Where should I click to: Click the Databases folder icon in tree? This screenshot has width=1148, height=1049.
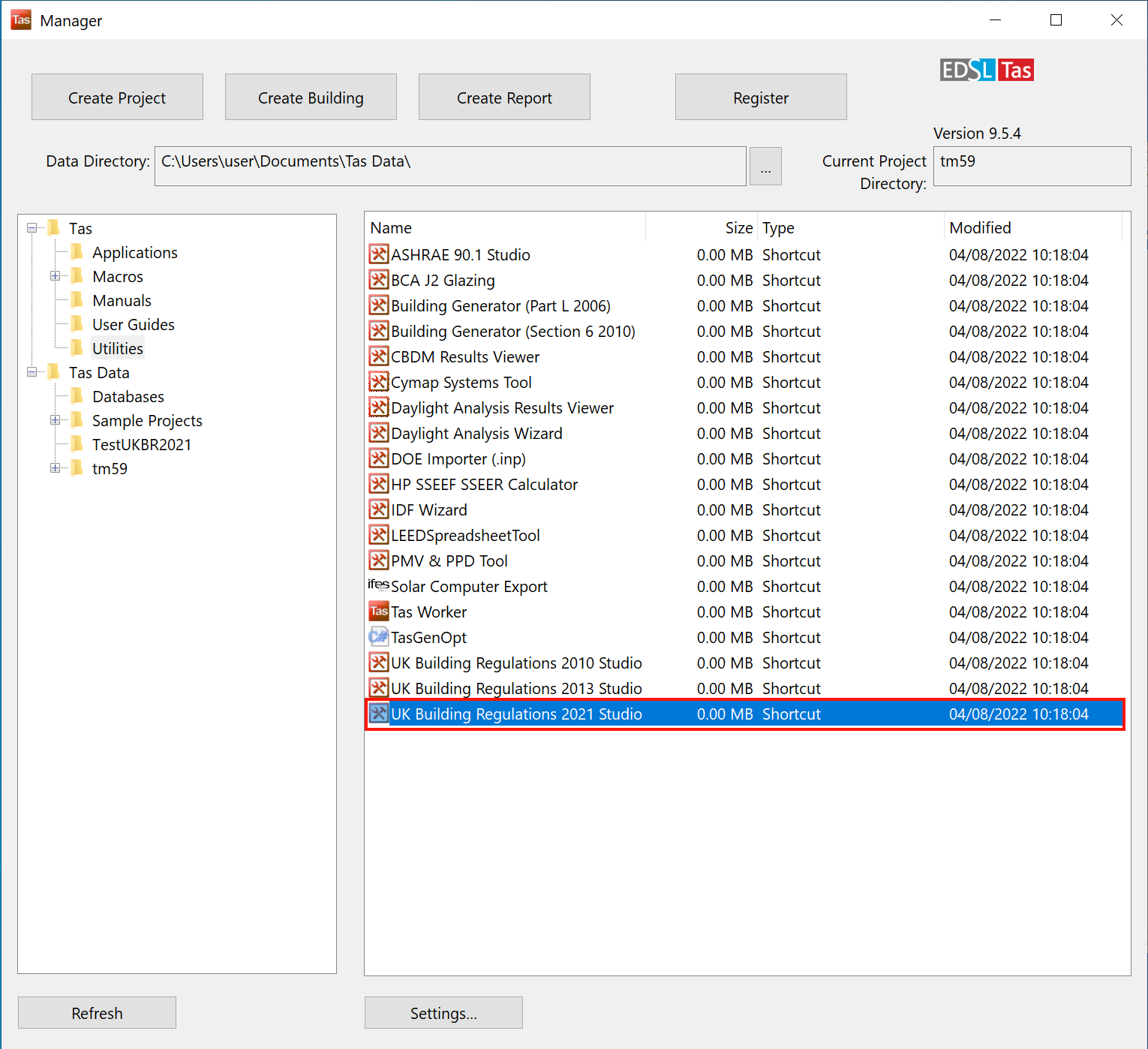tap(77, 395)
